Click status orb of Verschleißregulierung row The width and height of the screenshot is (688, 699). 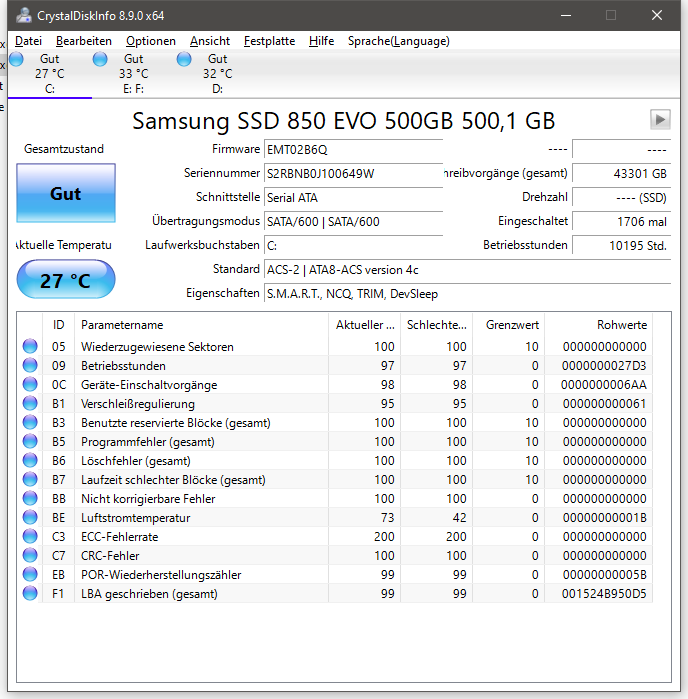30,403
